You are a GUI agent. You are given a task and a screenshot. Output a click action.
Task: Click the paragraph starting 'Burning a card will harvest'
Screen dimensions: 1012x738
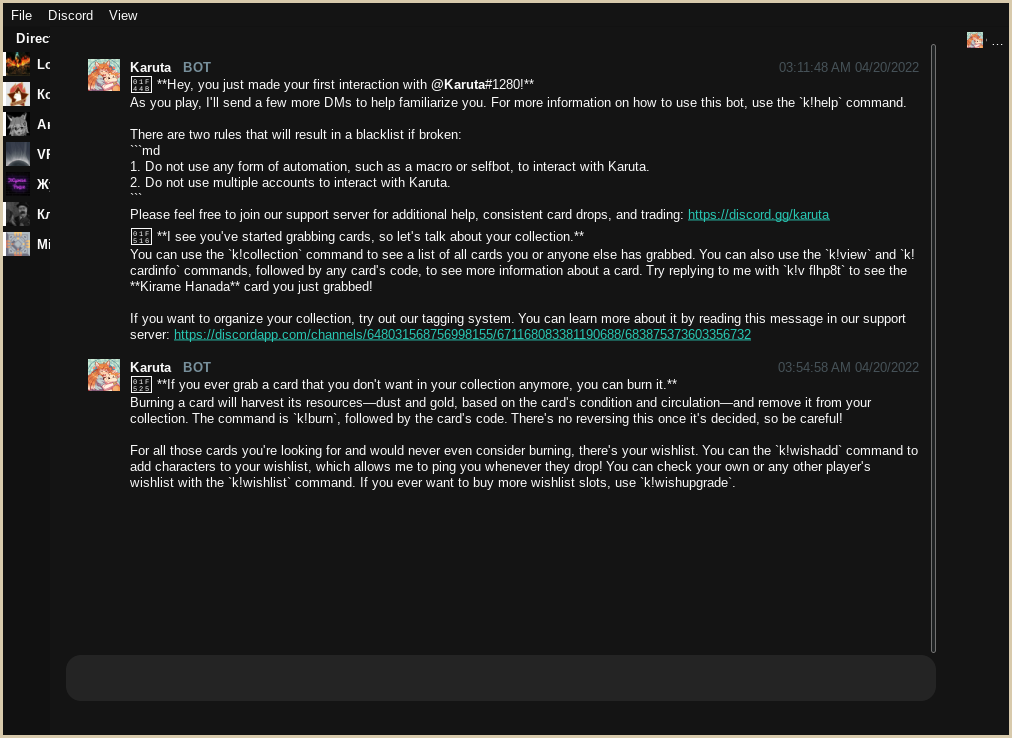tap(500, 411)
